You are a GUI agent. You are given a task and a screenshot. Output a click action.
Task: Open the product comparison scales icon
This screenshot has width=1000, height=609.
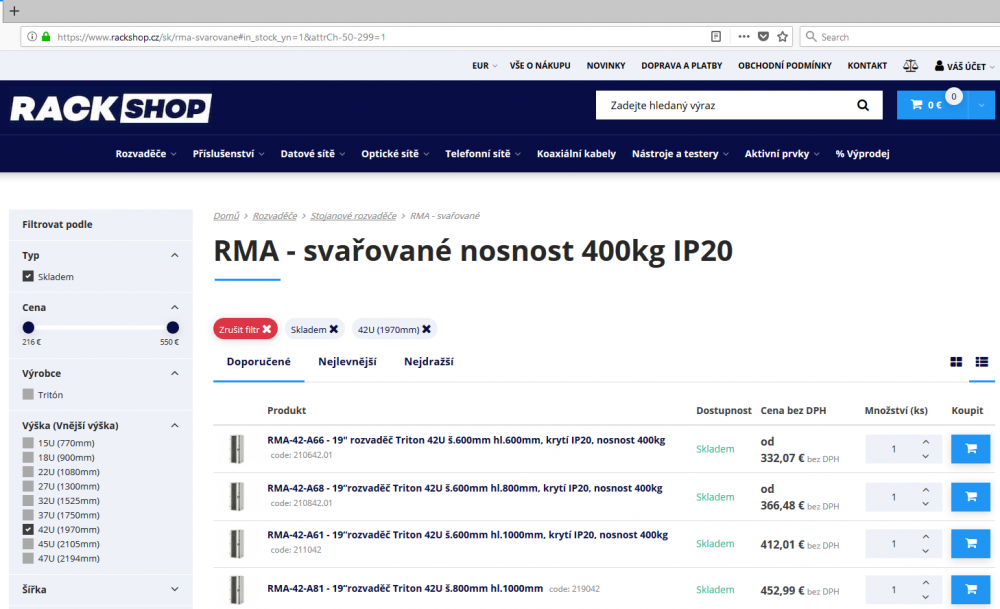[x=910, y=66]
